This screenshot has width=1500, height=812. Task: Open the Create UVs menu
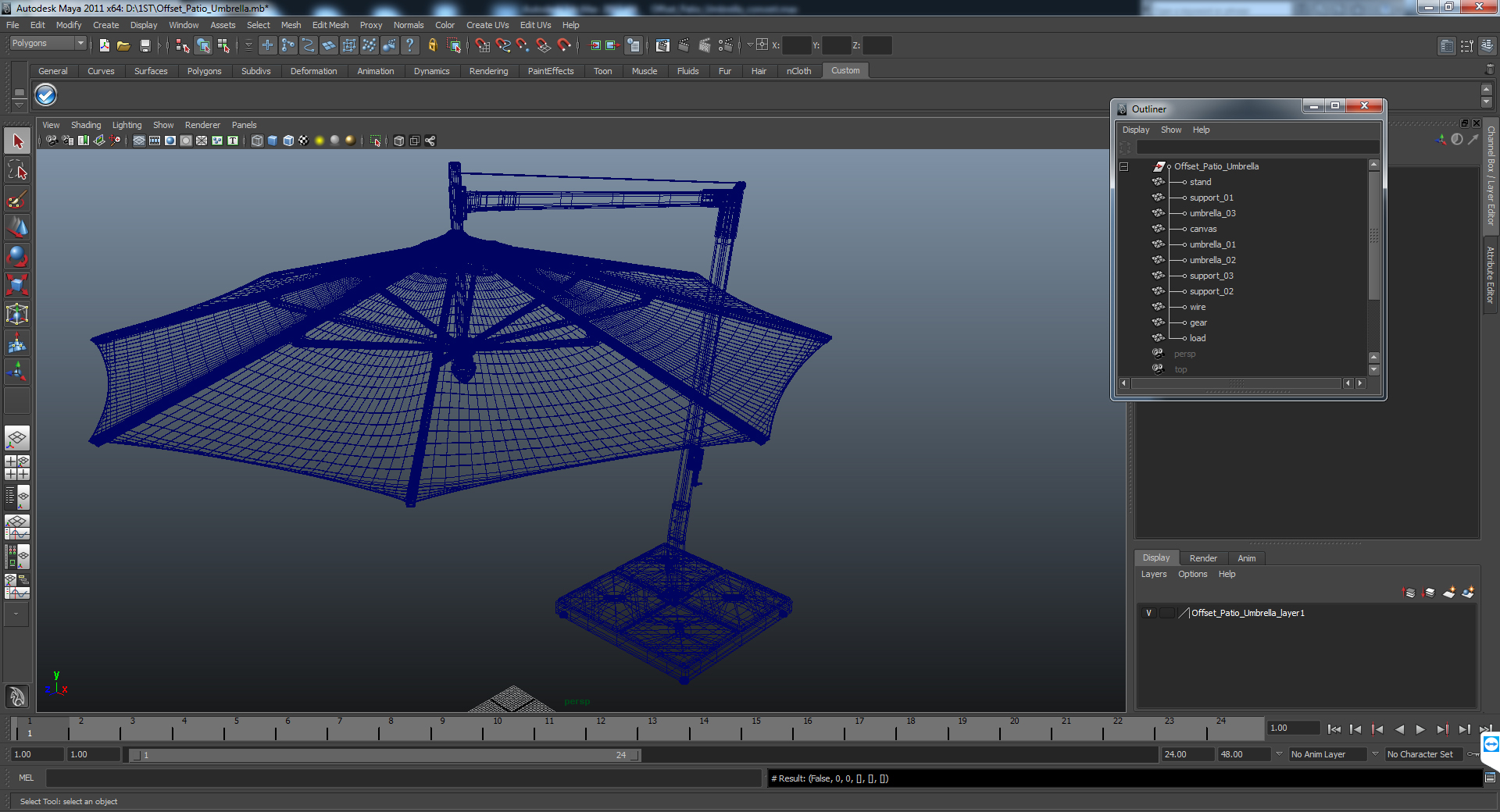point(487,25)
